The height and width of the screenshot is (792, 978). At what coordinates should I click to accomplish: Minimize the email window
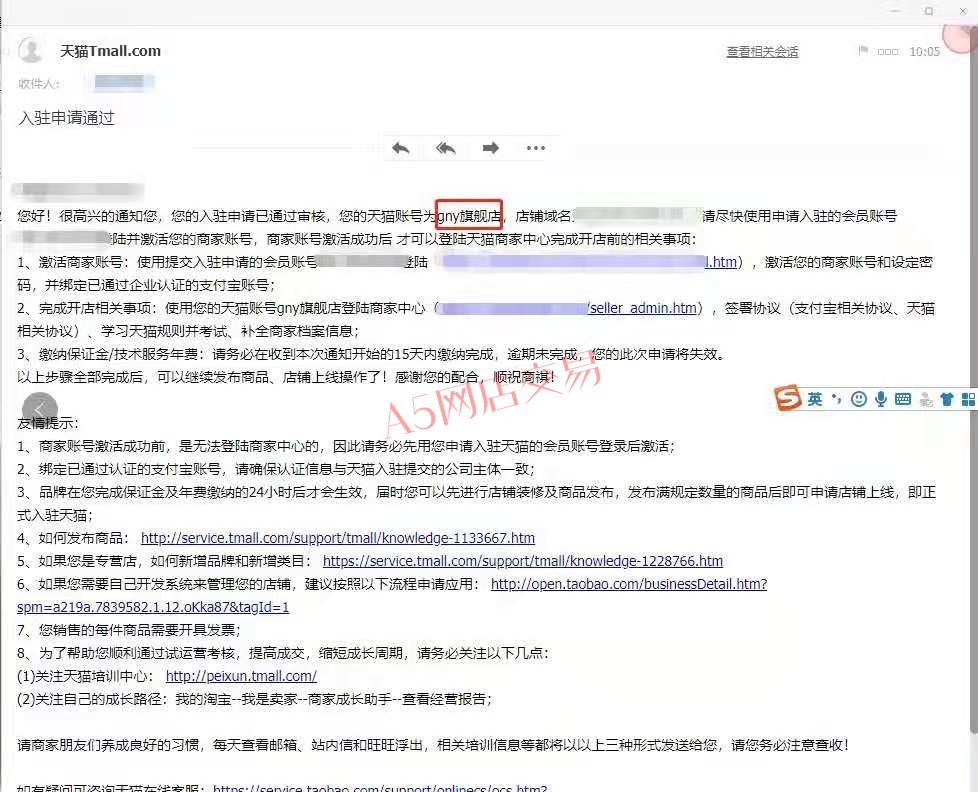(x=896, y=11)
